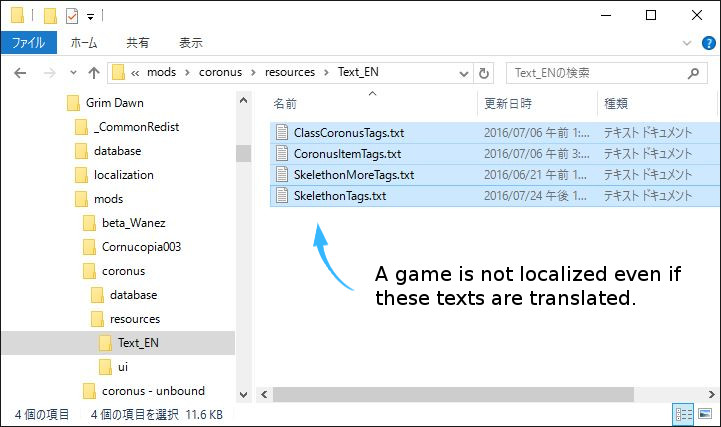Open the Help question mark icon
The image size is (721, 427).
(707, 43)
